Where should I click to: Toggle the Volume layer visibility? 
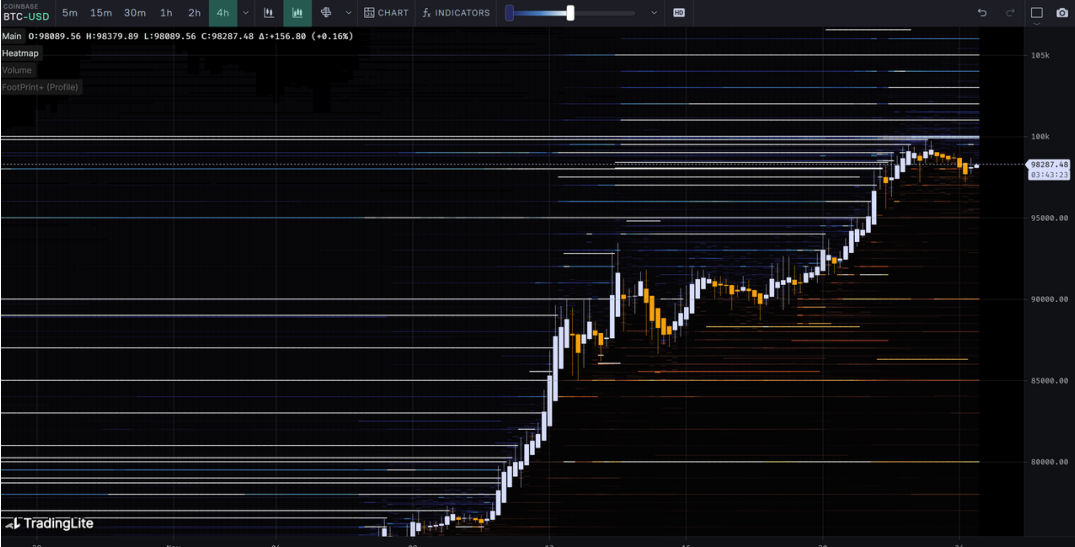tap(17, 70)
